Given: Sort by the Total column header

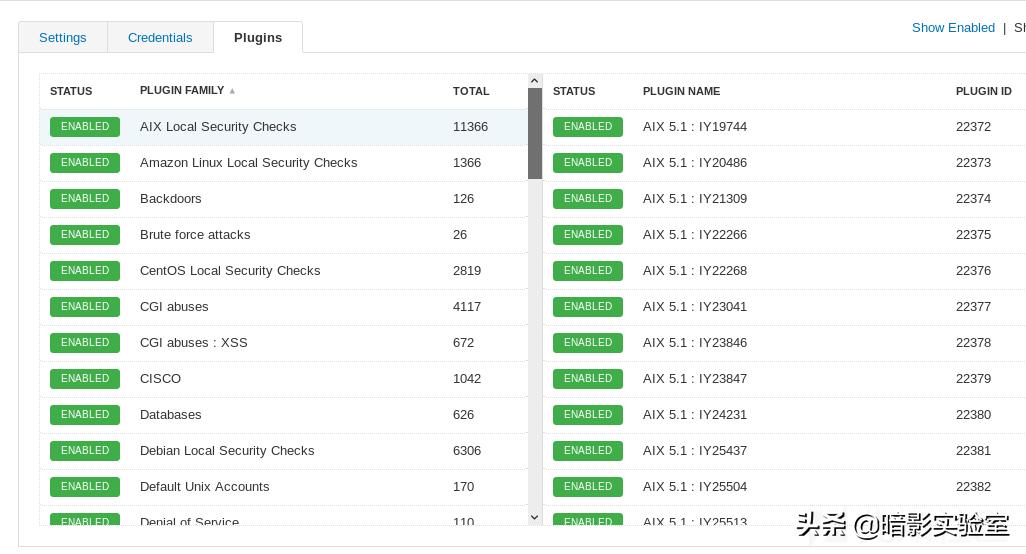Looking at the screenshot, I should [x=471, y=91].
